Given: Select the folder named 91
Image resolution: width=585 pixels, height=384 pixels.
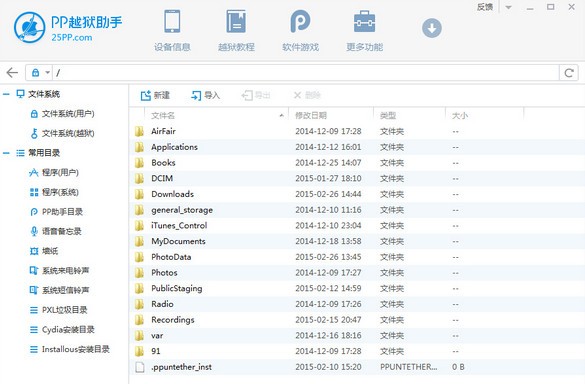Looking at the screenshot, I should point(156,351).
